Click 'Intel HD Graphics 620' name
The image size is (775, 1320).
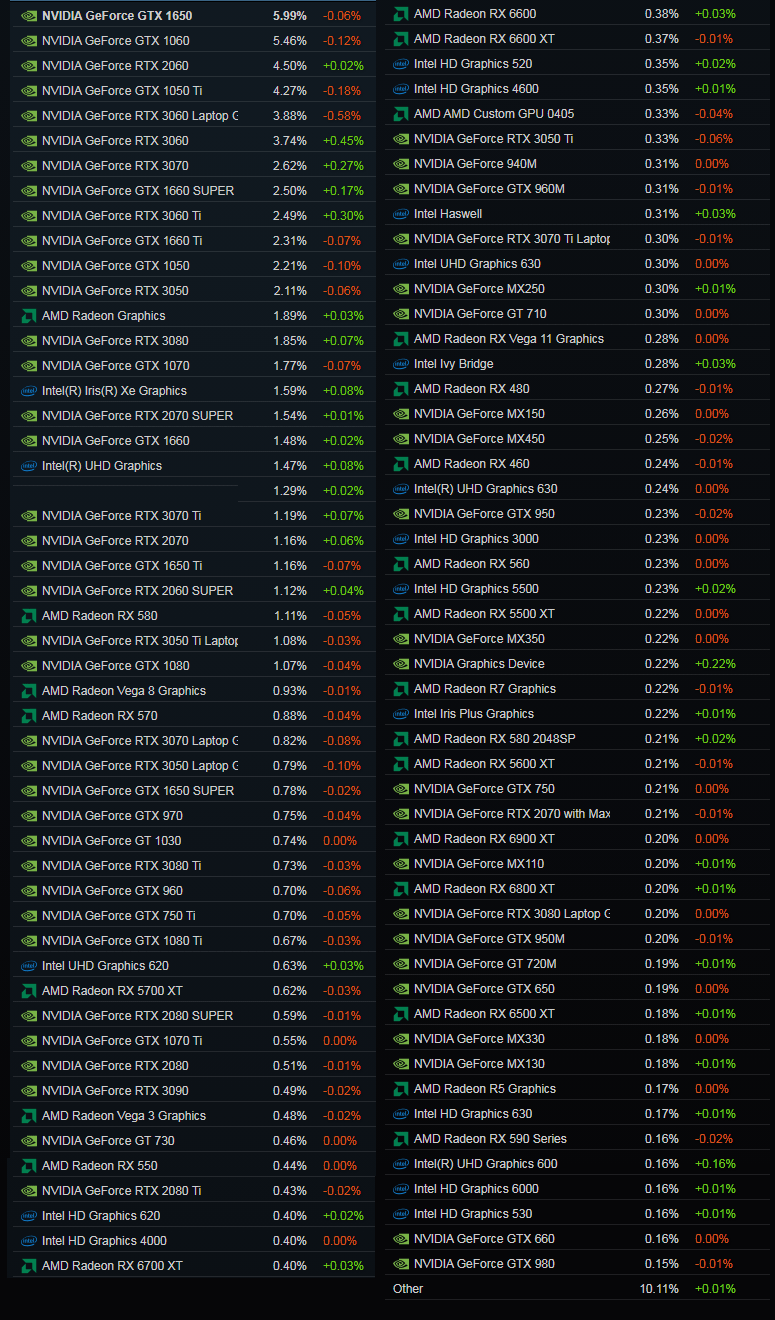click(101, 1216)
